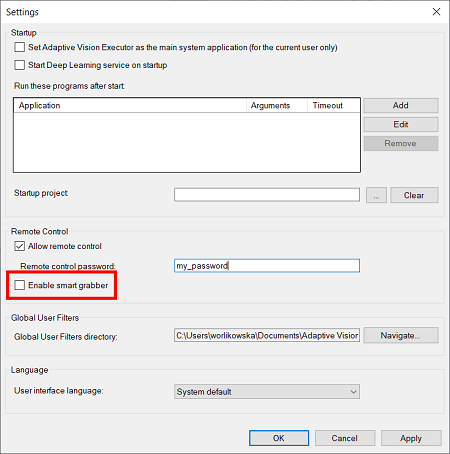Uncheck Allow remote control

pyautogui.click(x=19, y=246)
